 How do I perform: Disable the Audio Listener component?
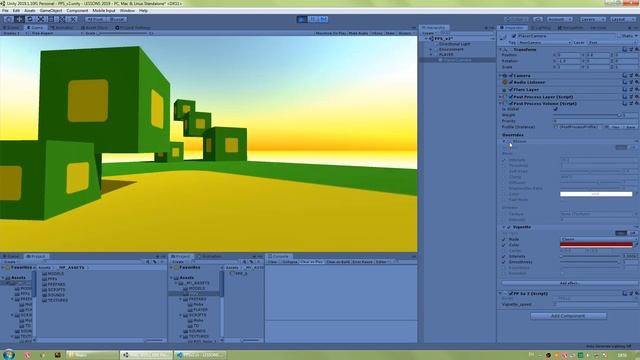(x=511, y=82)
